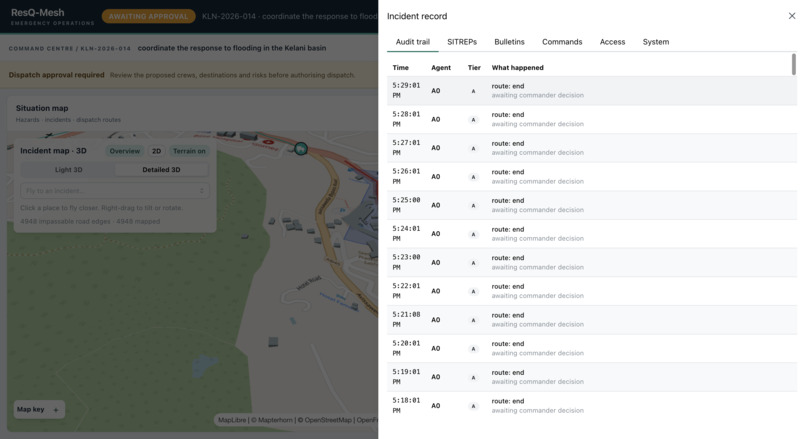Viewport: 806px width, 439px height.
Task: Click the COMMAND CENTRE breadcrumb
Action: tap(41, 48)
